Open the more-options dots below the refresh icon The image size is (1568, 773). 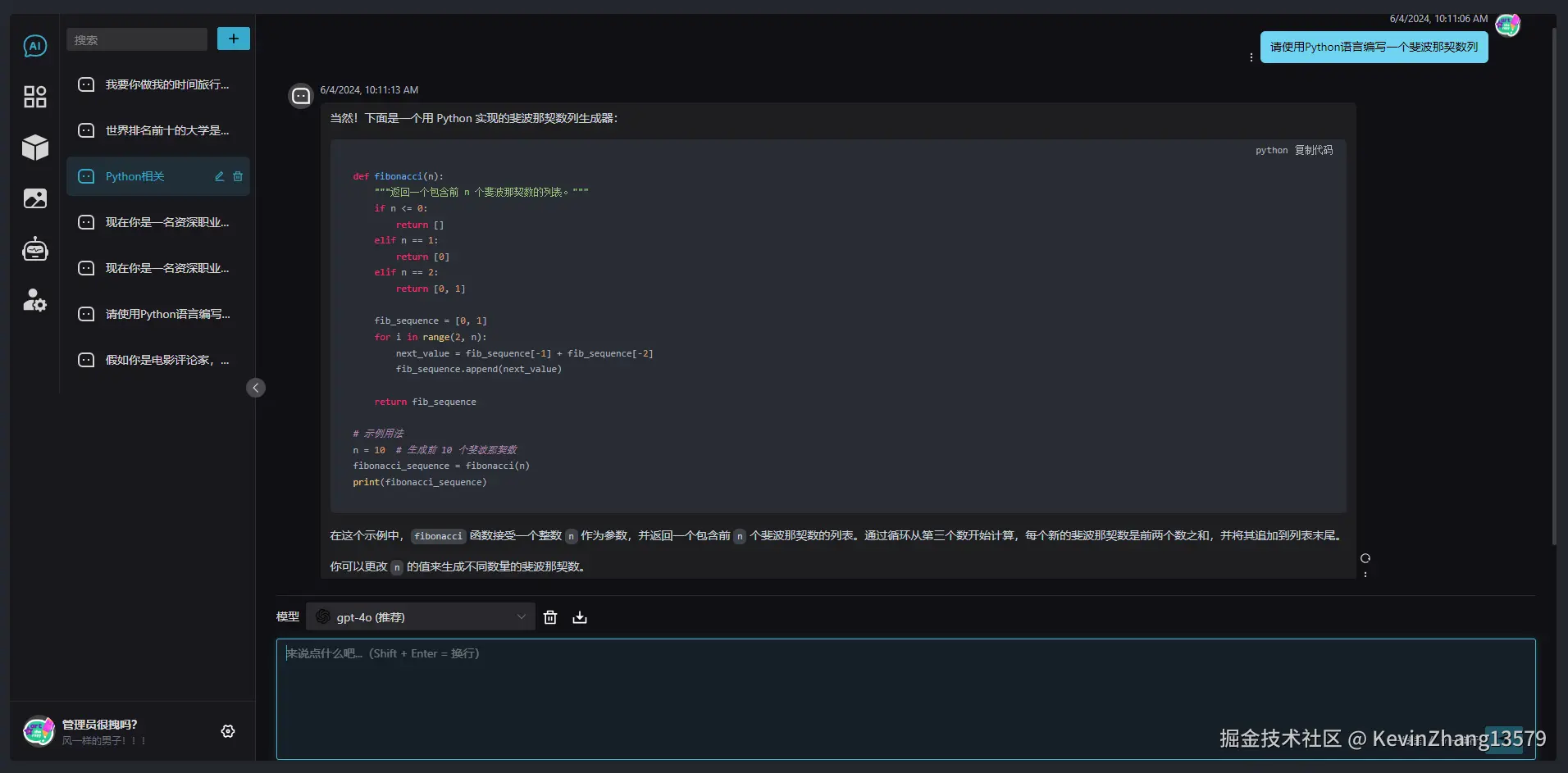click(1365, 575)
